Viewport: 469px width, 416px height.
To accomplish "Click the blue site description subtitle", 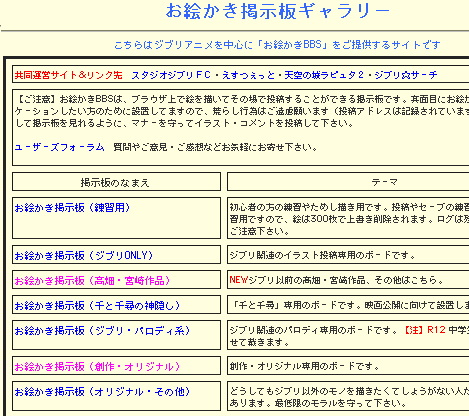I will pyautogui.click(x=277, y=45).
